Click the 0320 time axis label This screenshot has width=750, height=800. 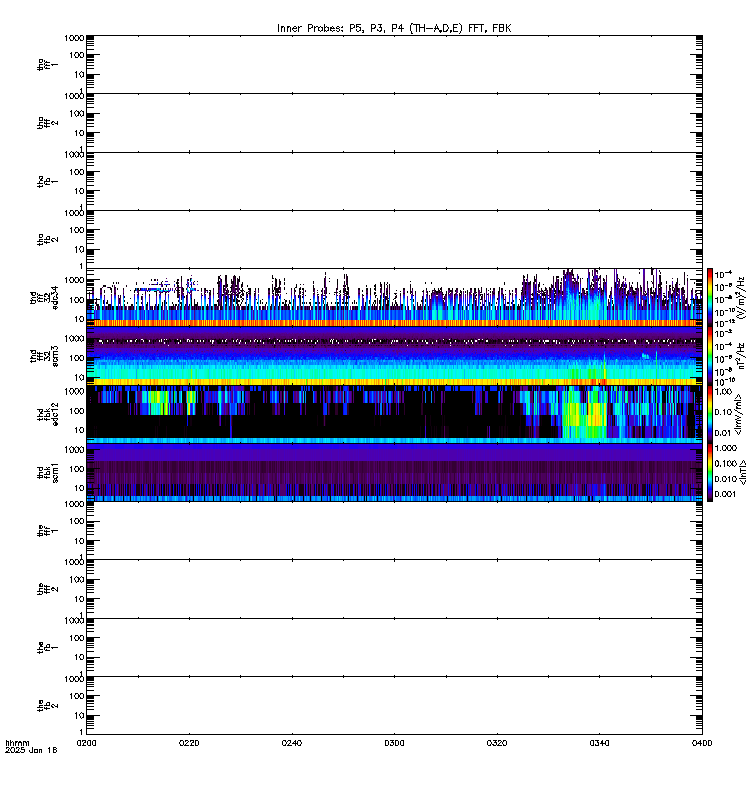tap(497, 743)
